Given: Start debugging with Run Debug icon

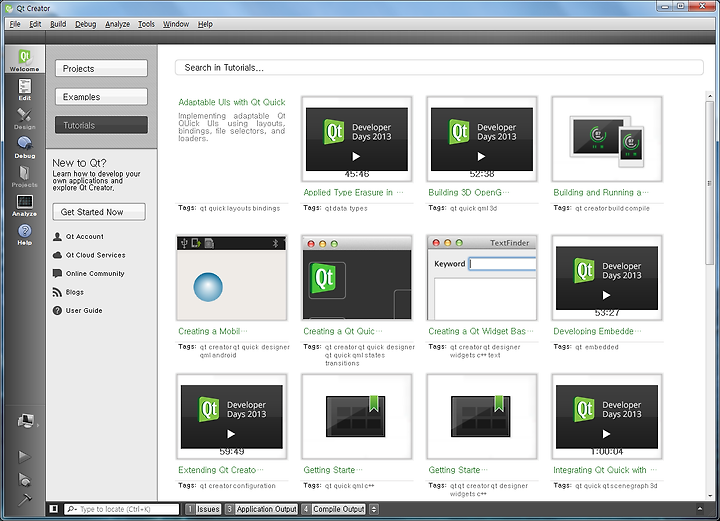Looking at the screenshot, I should click(x=24, y=479).
